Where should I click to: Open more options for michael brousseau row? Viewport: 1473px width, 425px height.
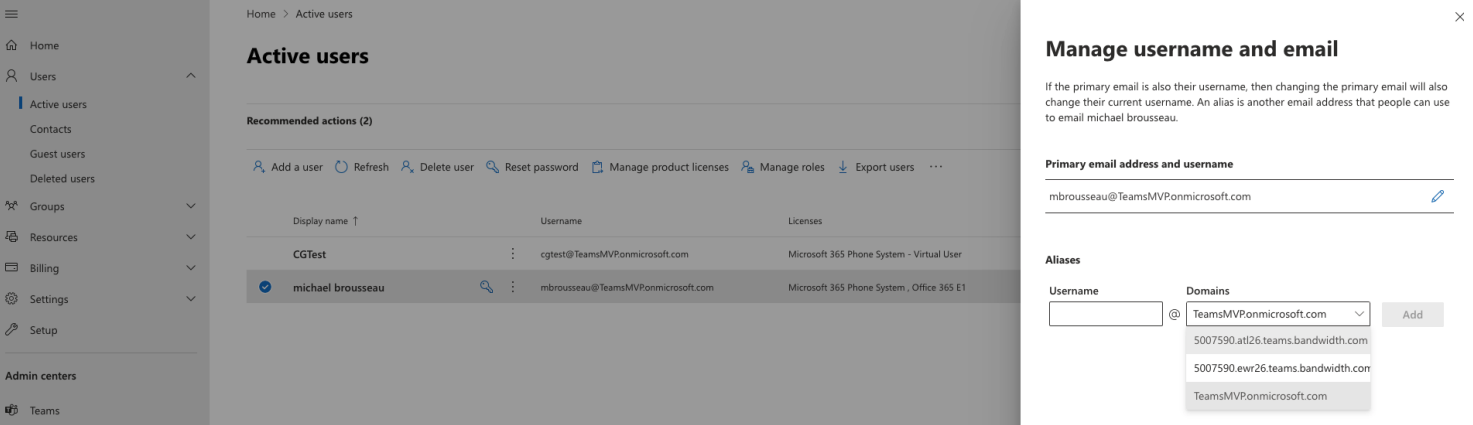(x=514, y=287)
